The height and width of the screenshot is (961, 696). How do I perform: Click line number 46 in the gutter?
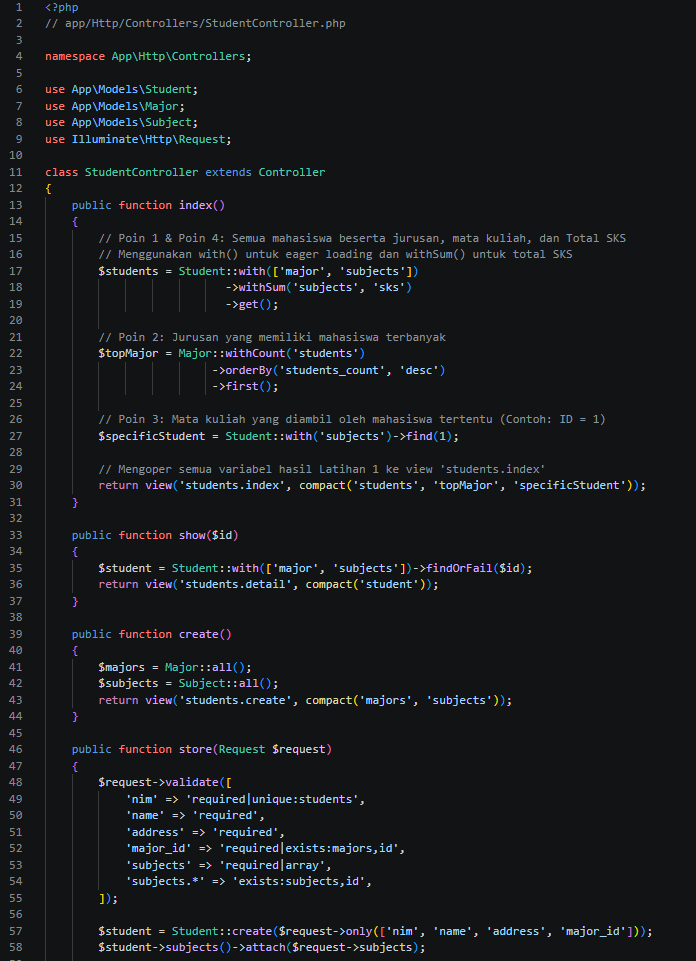[17, 750]
